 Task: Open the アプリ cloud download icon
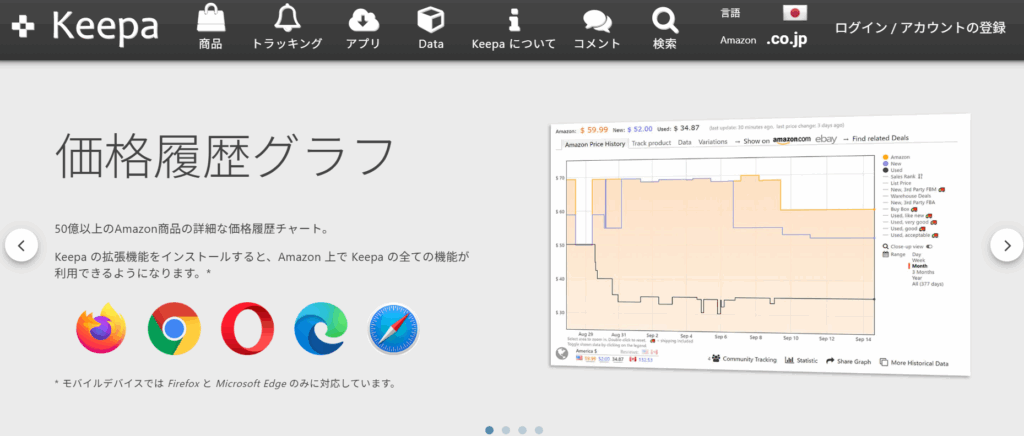pyautogui.click(x=363, y=28)
